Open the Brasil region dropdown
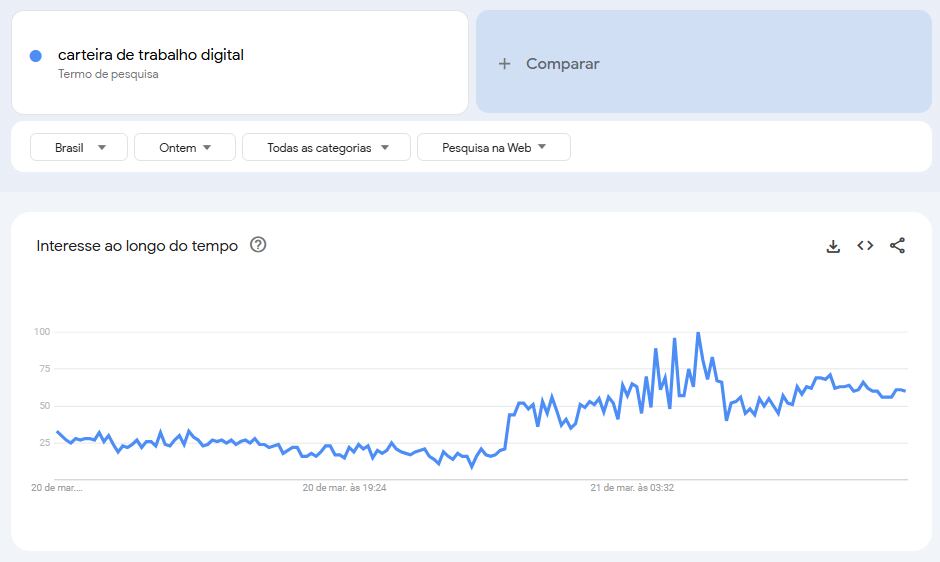This screenshot has width=940, height=562. [79, 147]
